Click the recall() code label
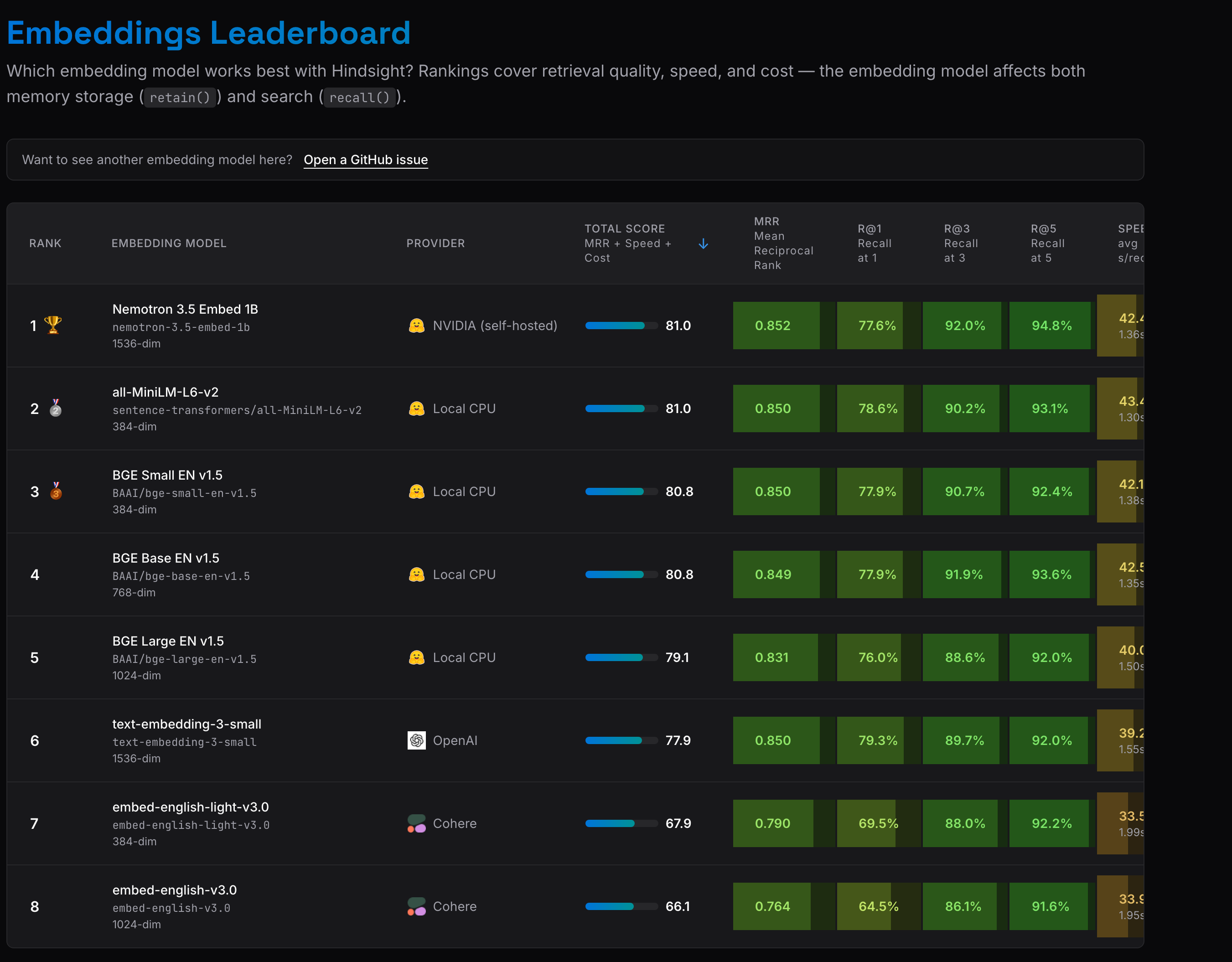This screenshot has height=962, width=1232. pyautogui.click(x=359, y=98)
